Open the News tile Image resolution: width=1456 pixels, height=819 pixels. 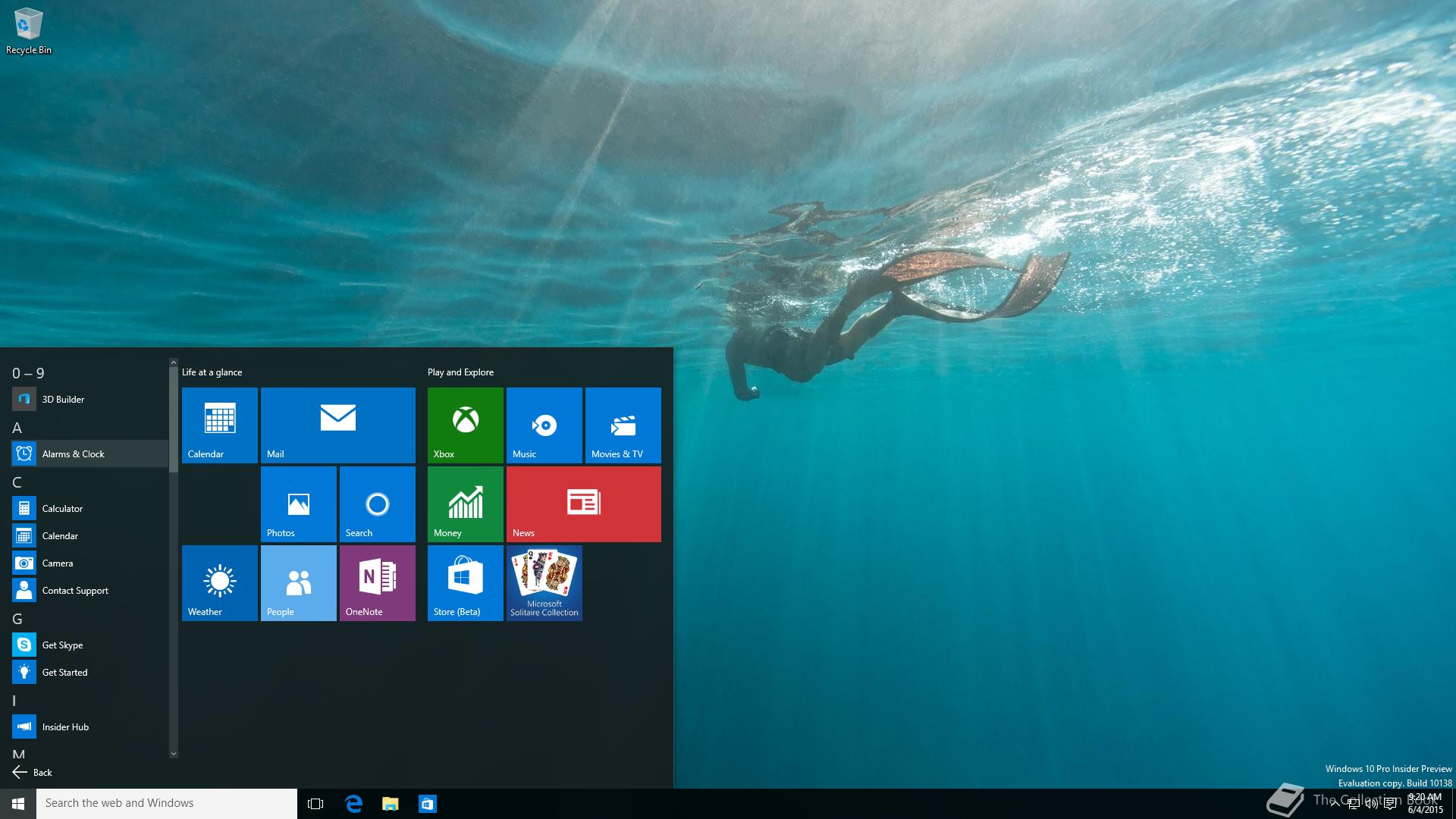click(584, 504)
